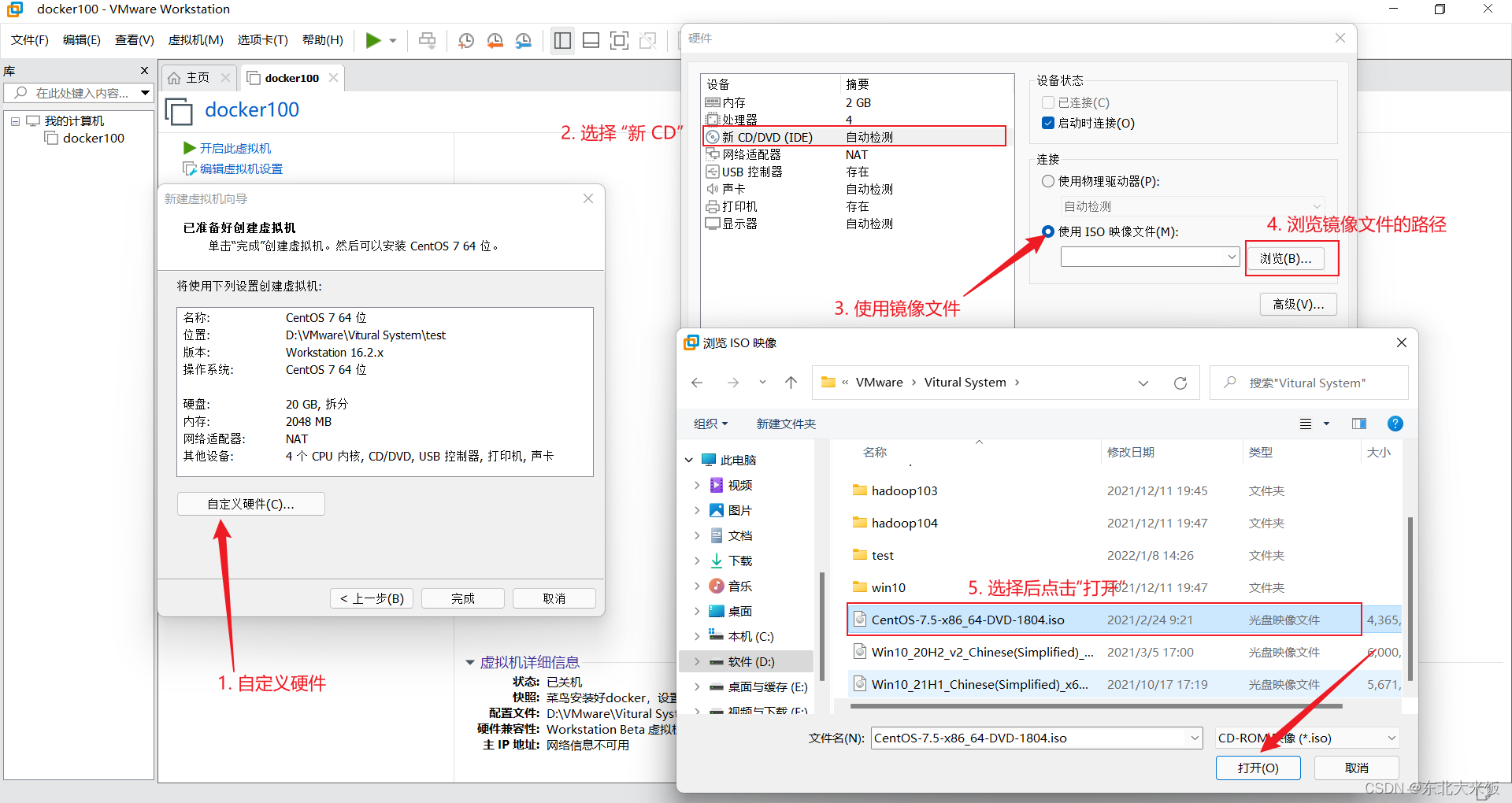Close the library panel with its X
Screen dimensions: 1512x803
click(144, 71)
